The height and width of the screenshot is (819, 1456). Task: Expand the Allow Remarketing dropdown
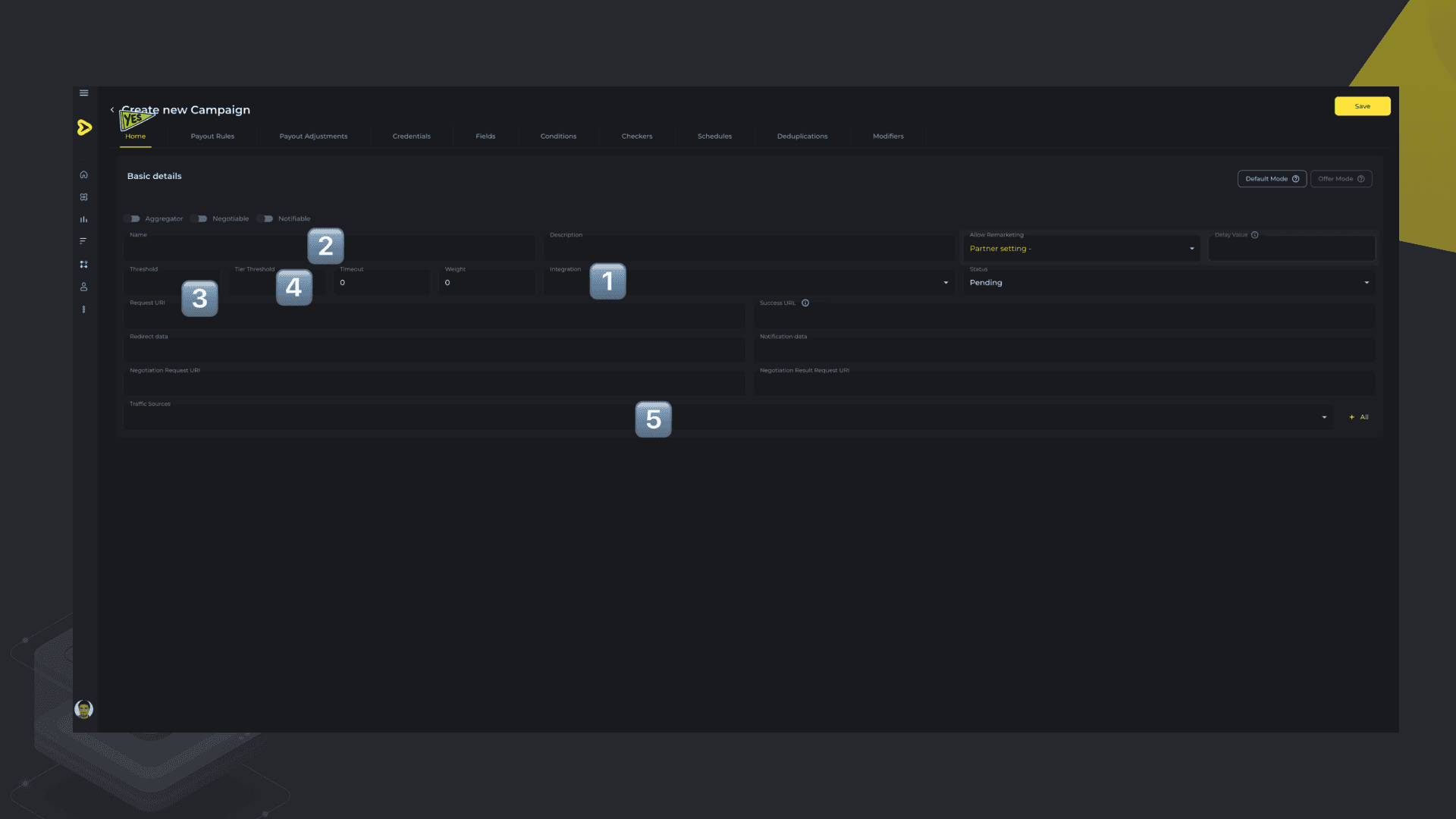pos(1081,249)
